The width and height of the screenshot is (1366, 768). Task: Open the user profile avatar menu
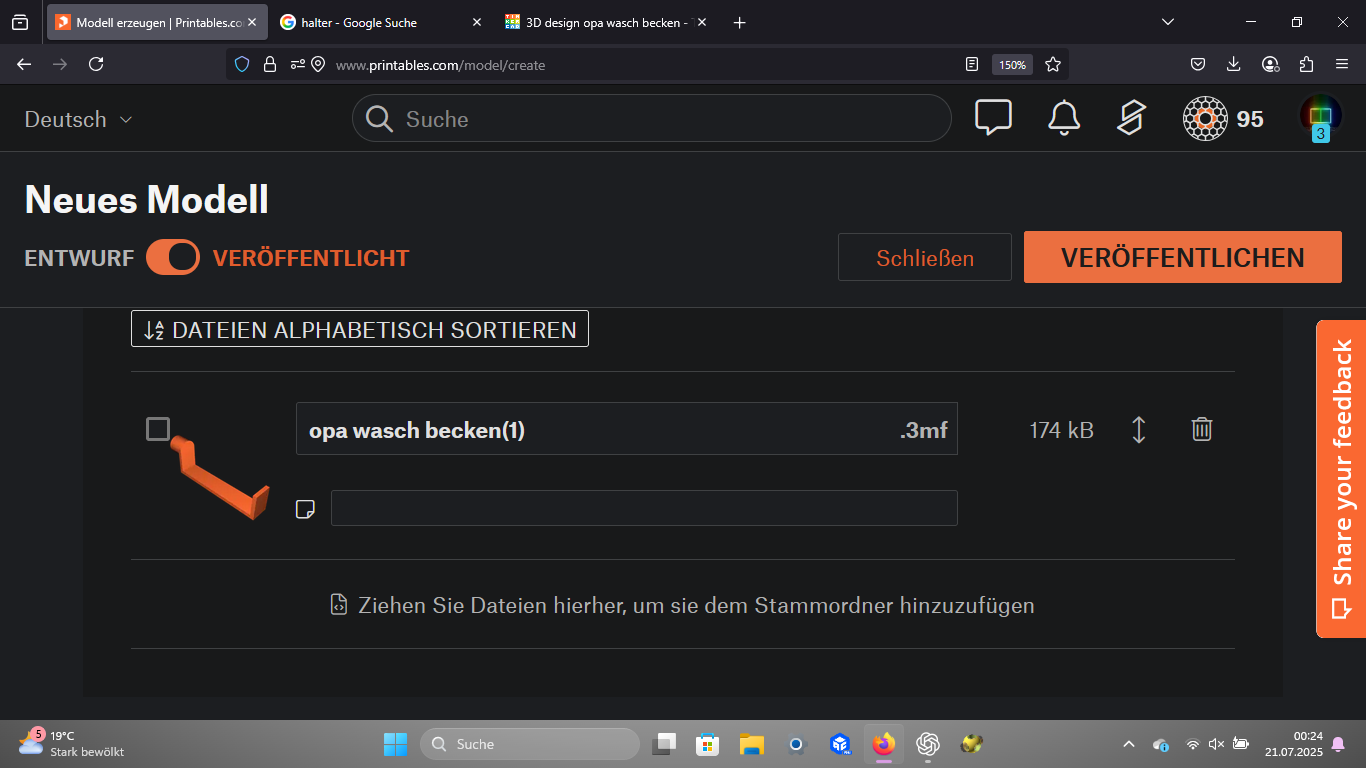coord(1320,116)
